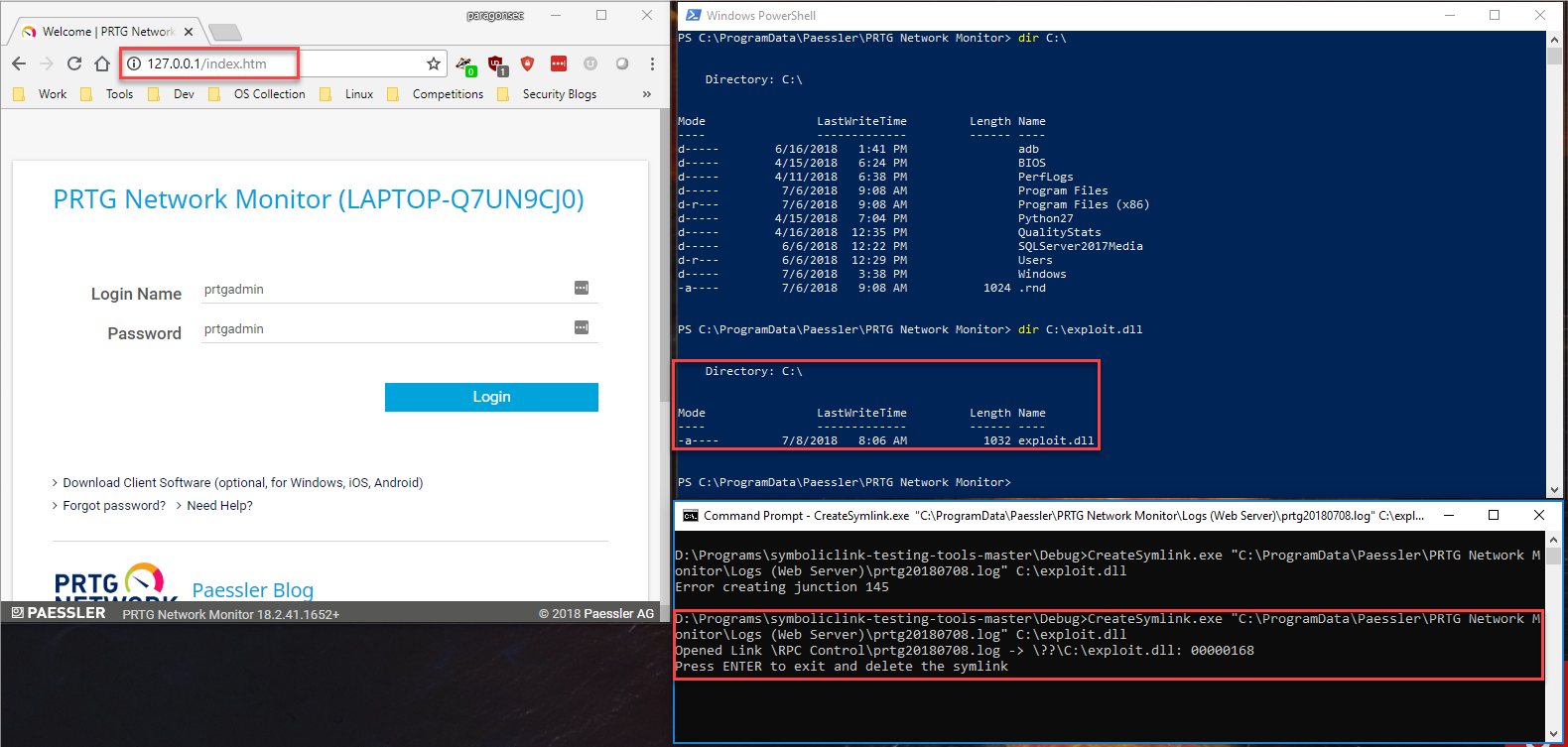
Task: Click the paragonsec Chrome profile label
Action: (495, 15)
